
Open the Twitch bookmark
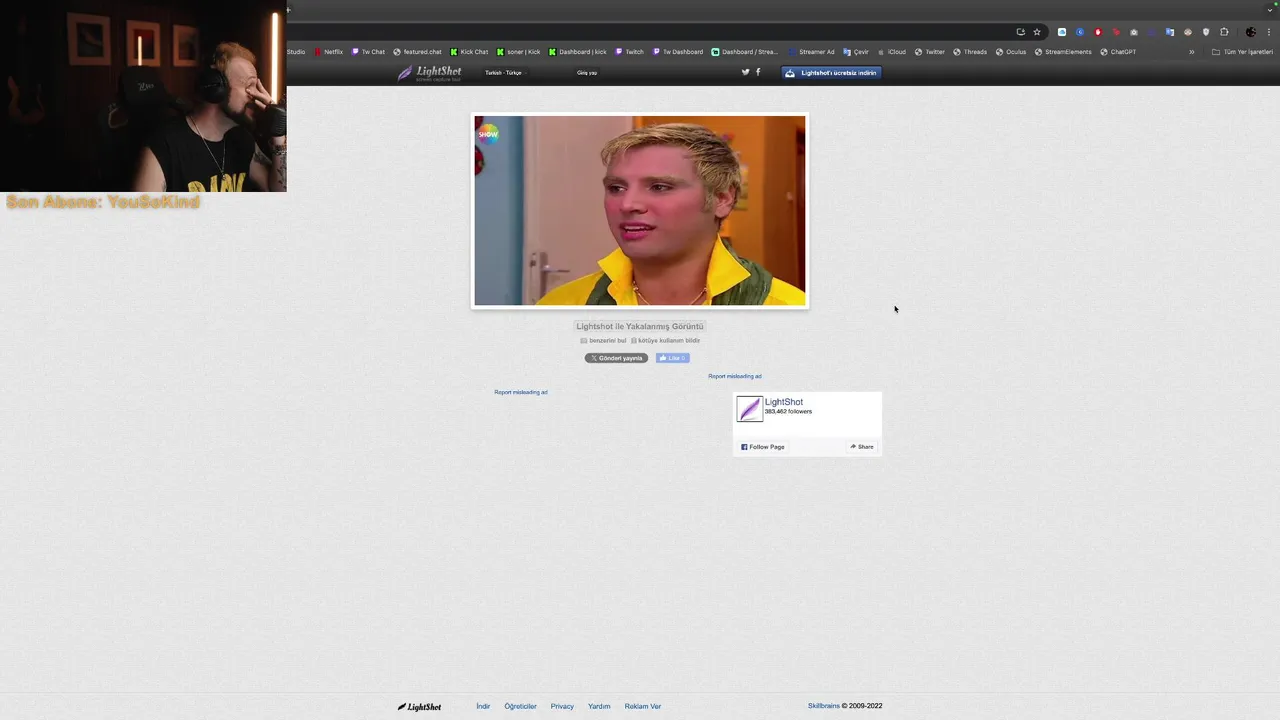(x=630, y=52)
